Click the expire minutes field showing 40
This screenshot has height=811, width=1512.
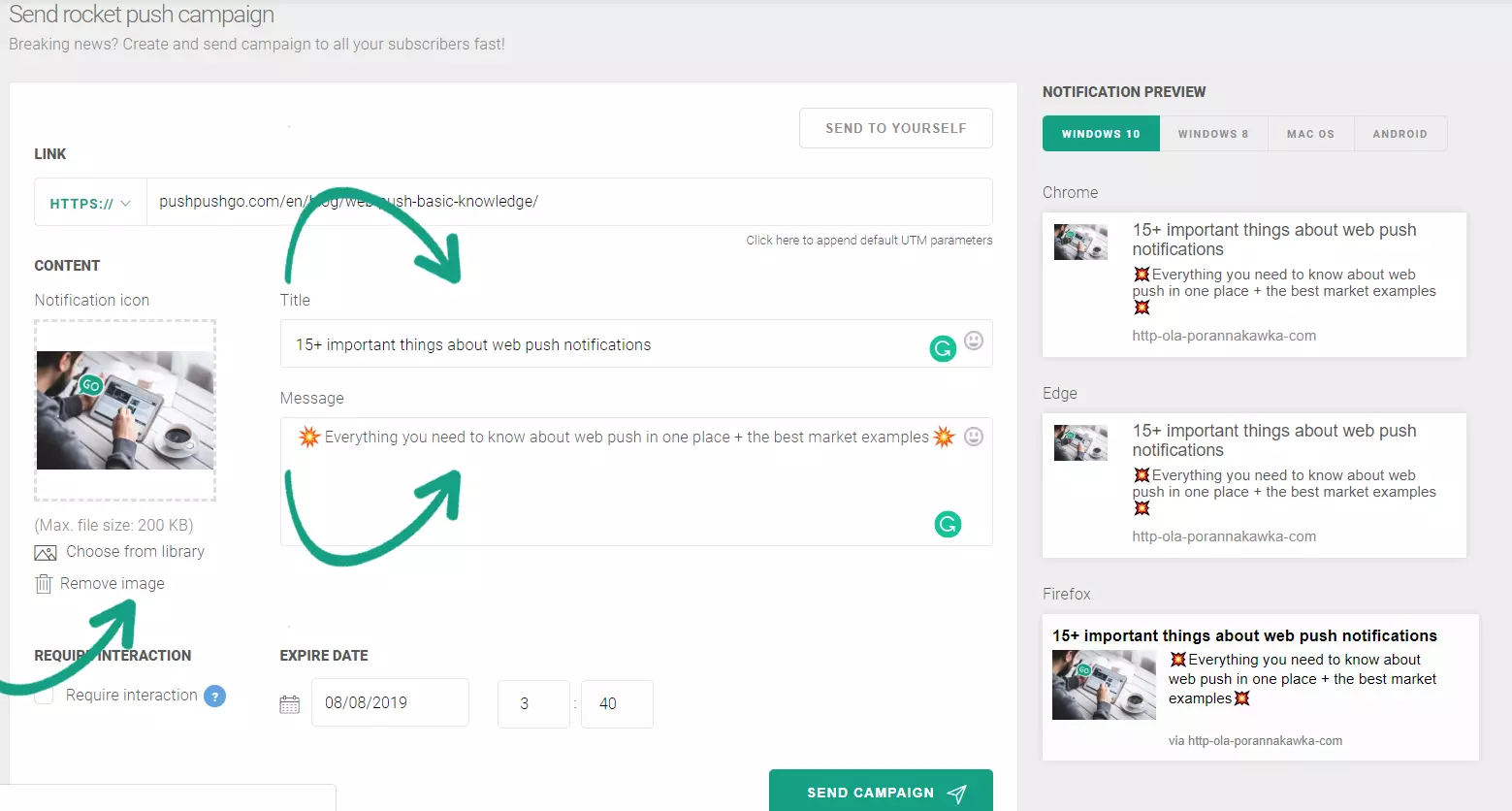point(617,704)
